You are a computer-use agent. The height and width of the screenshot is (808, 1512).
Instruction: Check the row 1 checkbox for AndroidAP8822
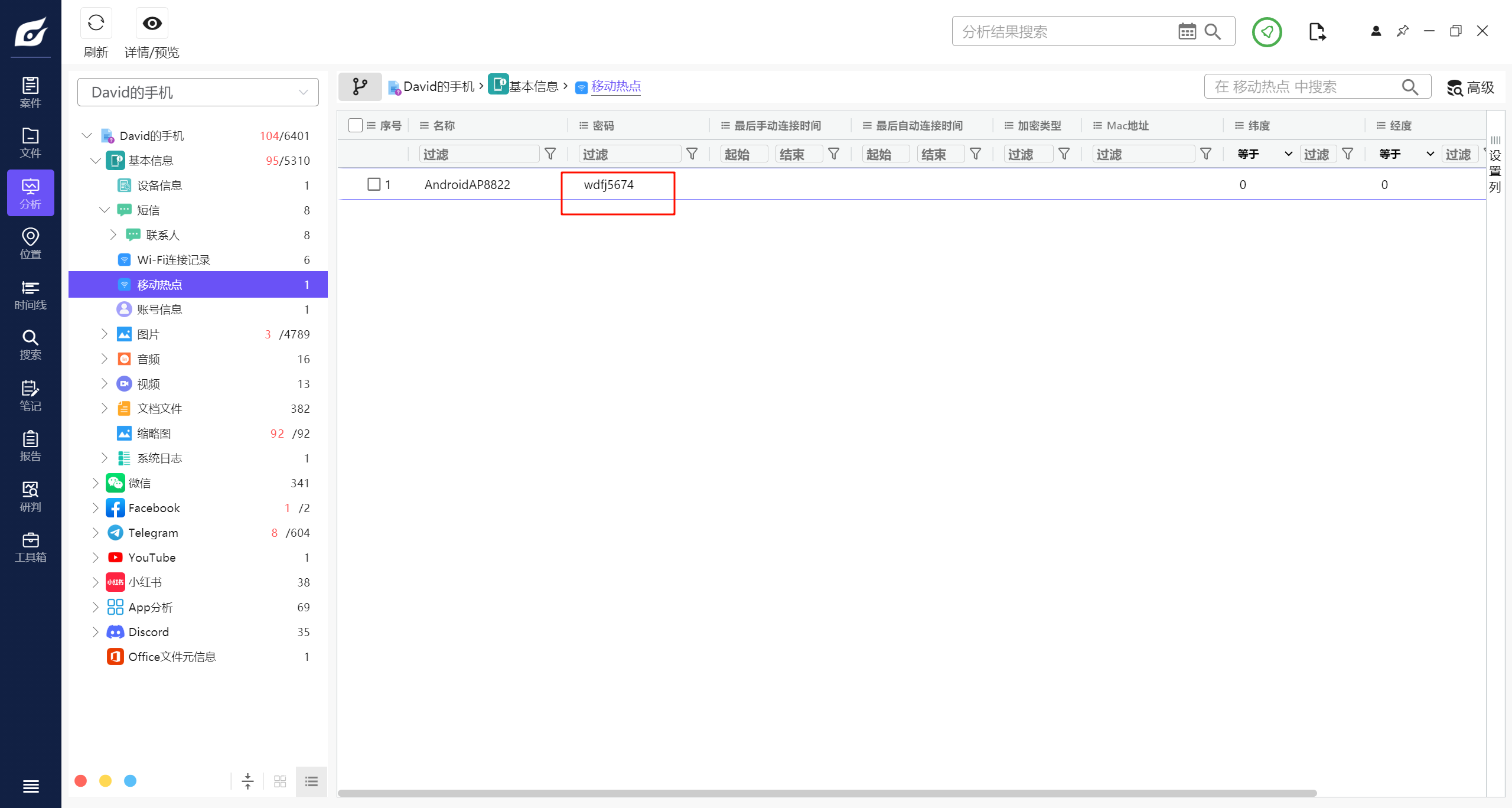click(374, 184)
